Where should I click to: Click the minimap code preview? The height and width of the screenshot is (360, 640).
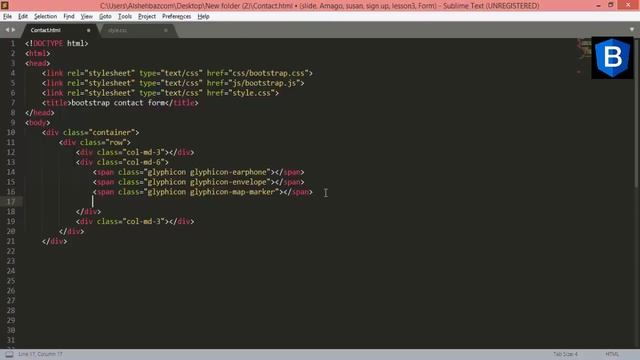[584, 57]
